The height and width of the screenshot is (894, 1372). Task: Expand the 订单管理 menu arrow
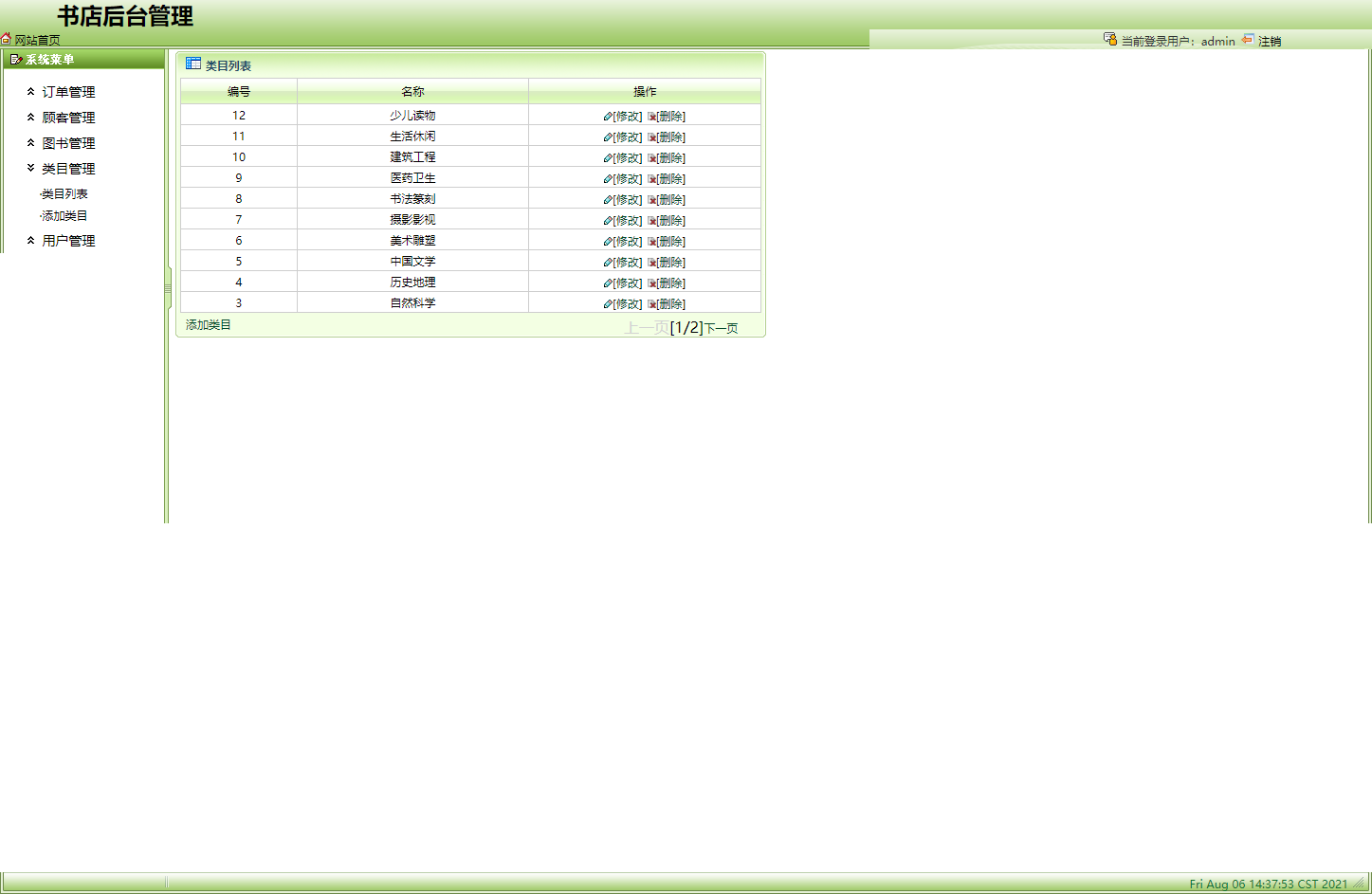tap(30, 92)
